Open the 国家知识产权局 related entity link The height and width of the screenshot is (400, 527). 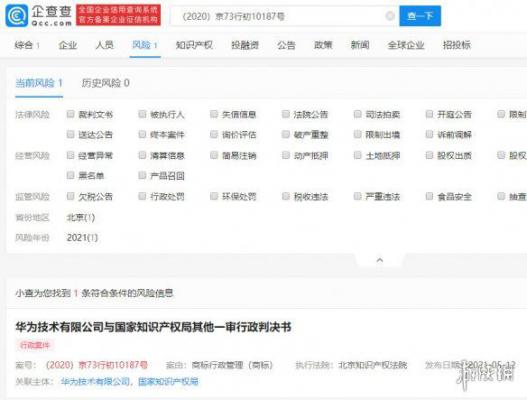tap(168, 382)
